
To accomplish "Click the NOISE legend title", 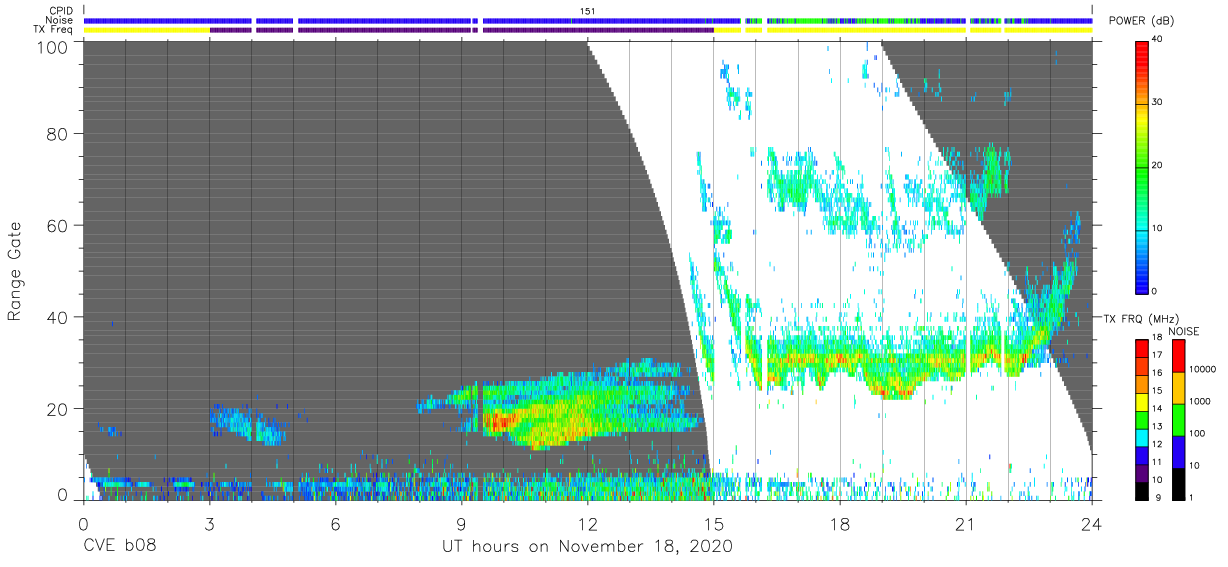I will click(1184, 331).
